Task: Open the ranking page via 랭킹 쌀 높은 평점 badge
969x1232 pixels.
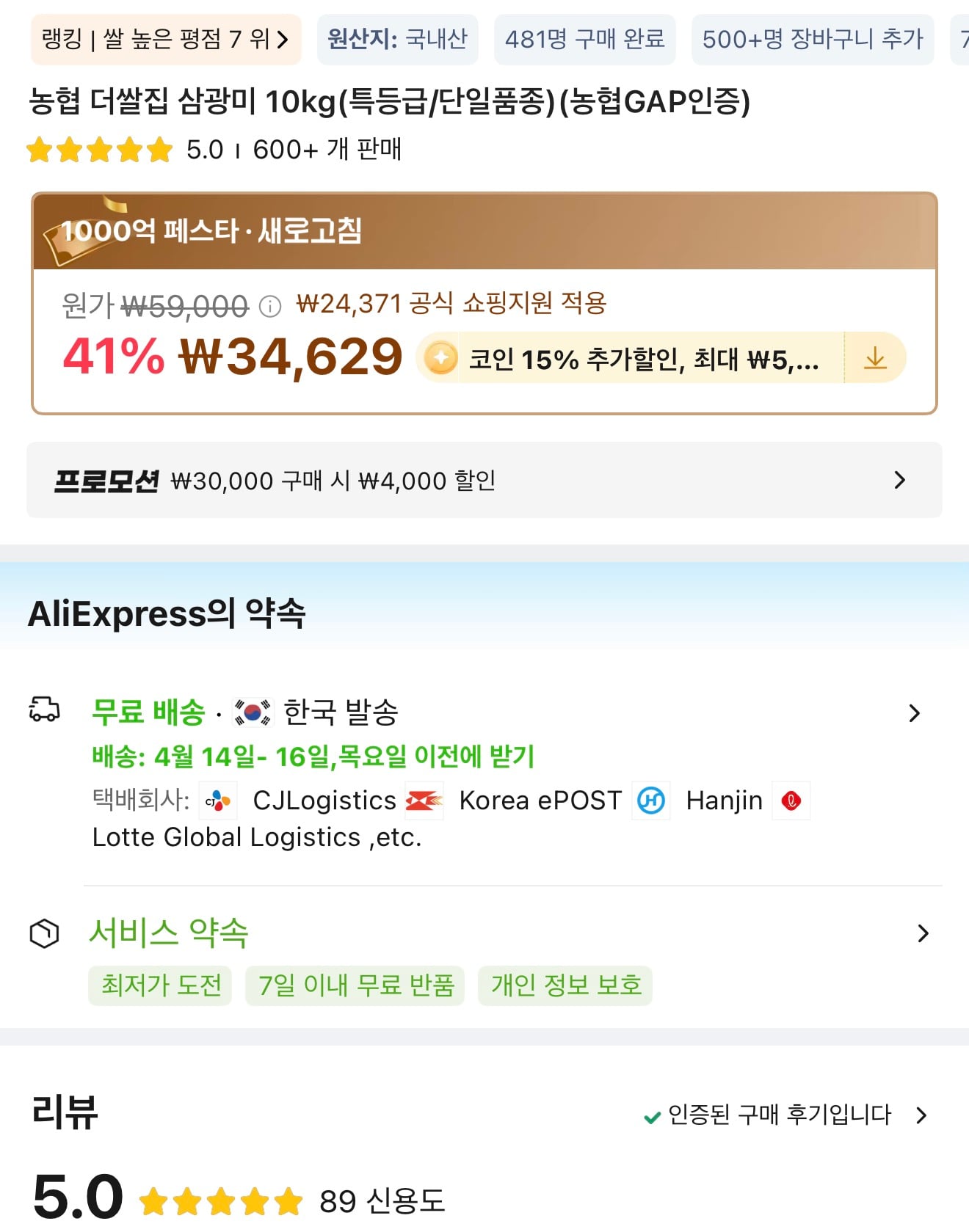Action: [165, 39]
